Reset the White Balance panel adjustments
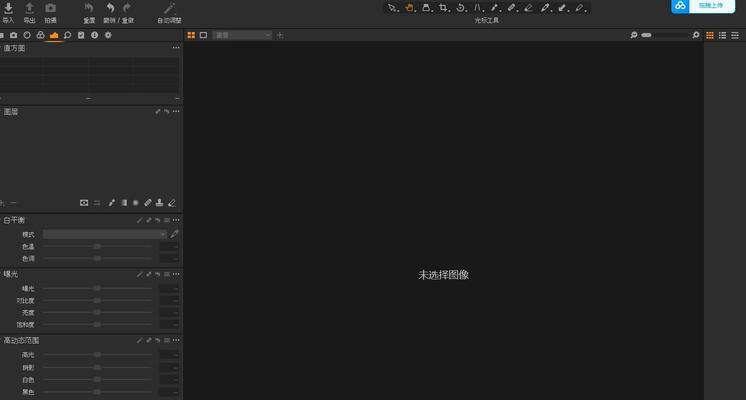 (x=157, y=220)
